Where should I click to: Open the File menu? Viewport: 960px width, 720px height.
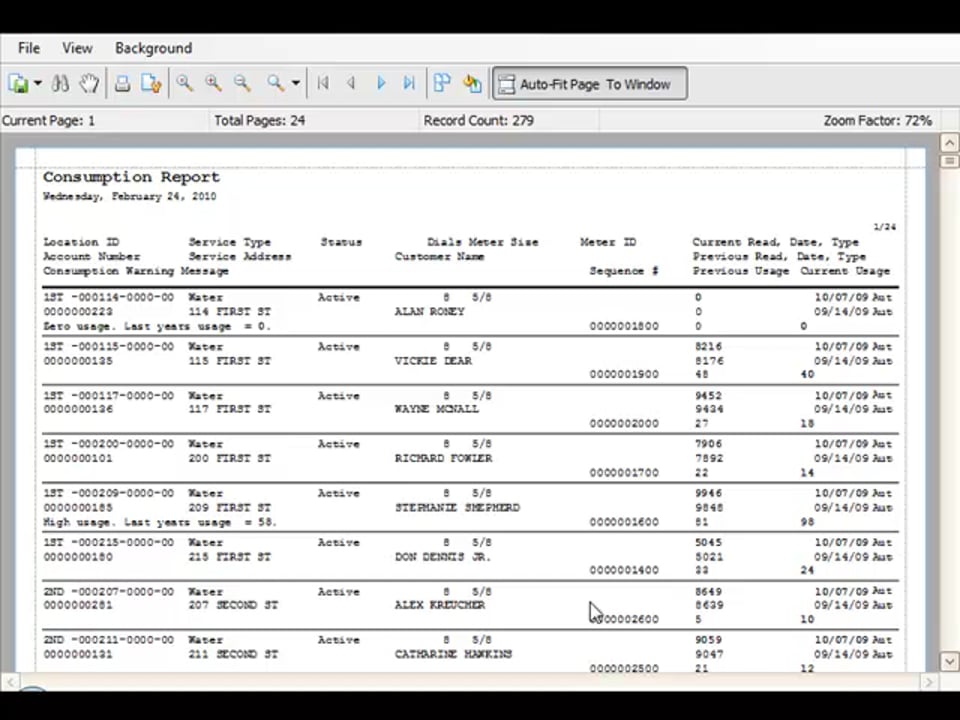click(29, 48)
